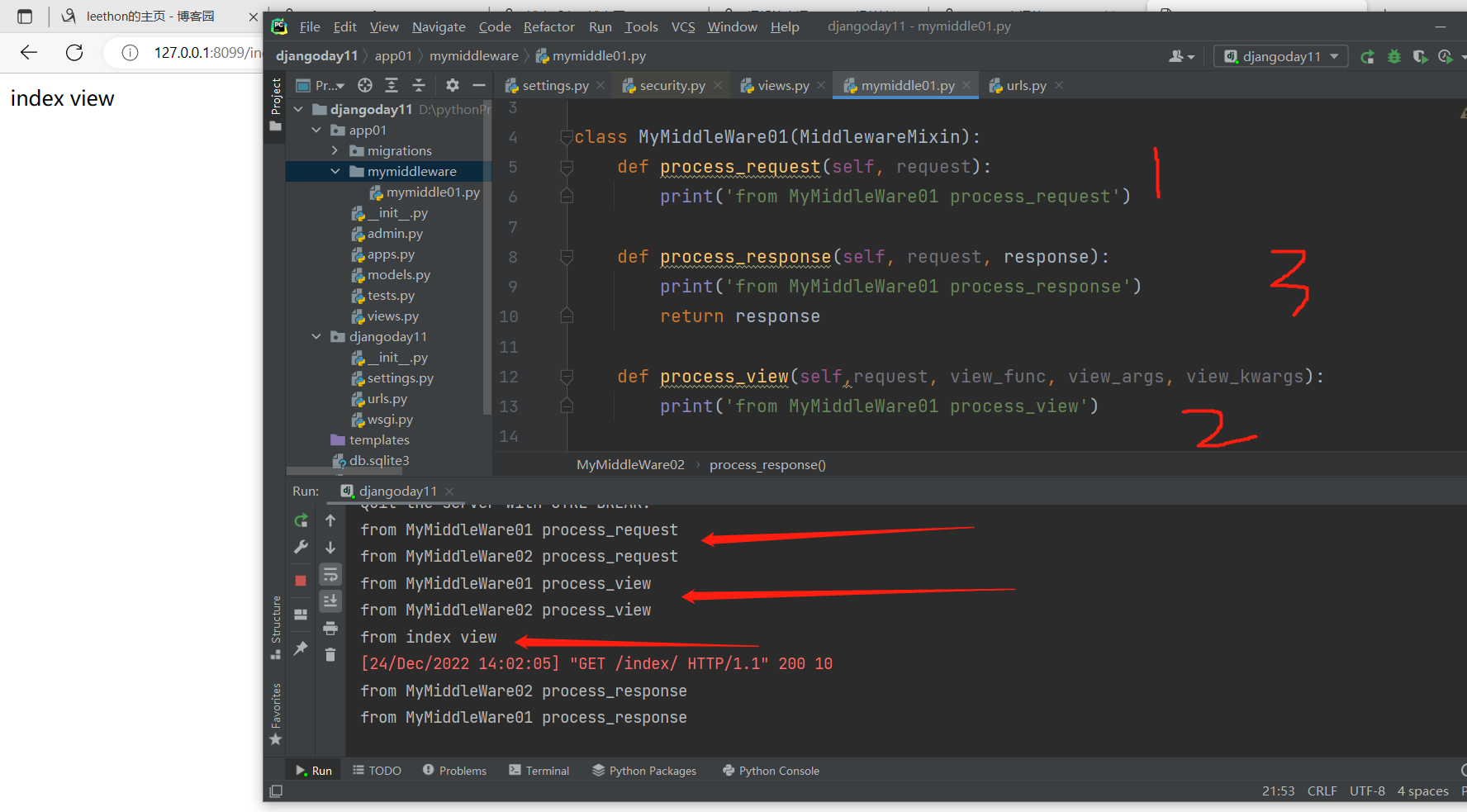Rerun the server in the Run panel

(x=301, y=520)
